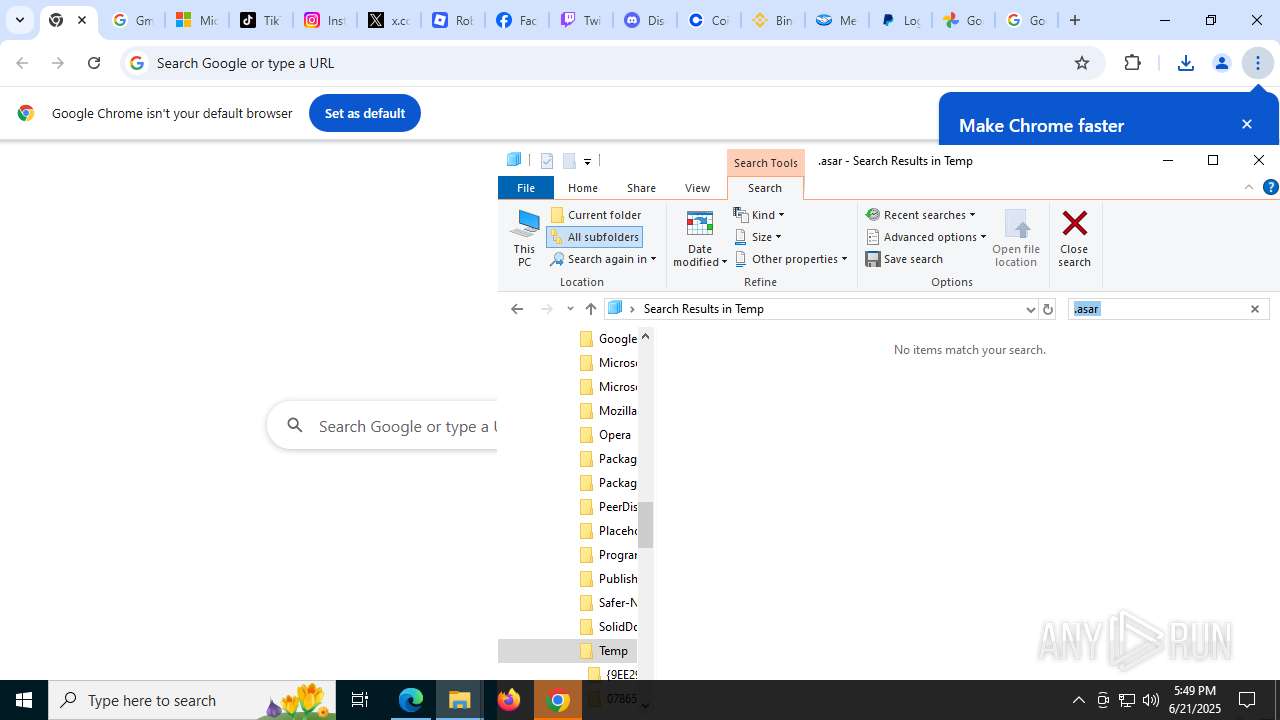Select the Search ribbon tab
This screenshot has width=1280, height=720.
click(x=765, y=188)
